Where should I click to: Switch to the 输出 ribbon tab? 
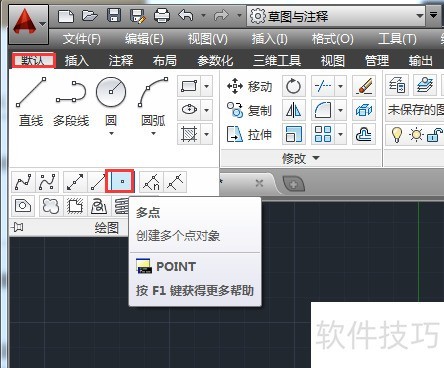pos(421,61)
